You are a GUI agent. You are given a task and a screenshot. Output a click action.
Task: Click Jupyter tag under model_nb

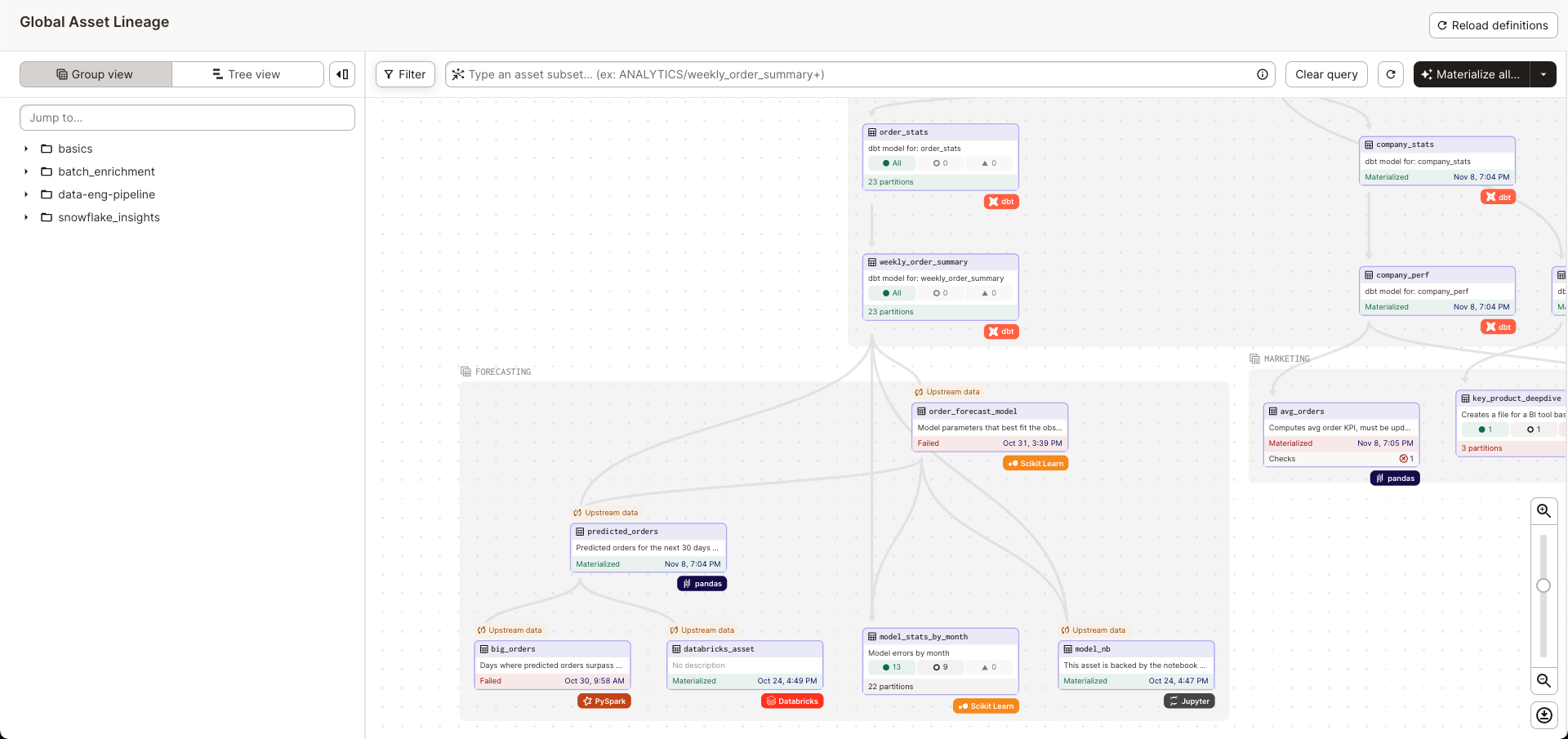coord(1189,701)
